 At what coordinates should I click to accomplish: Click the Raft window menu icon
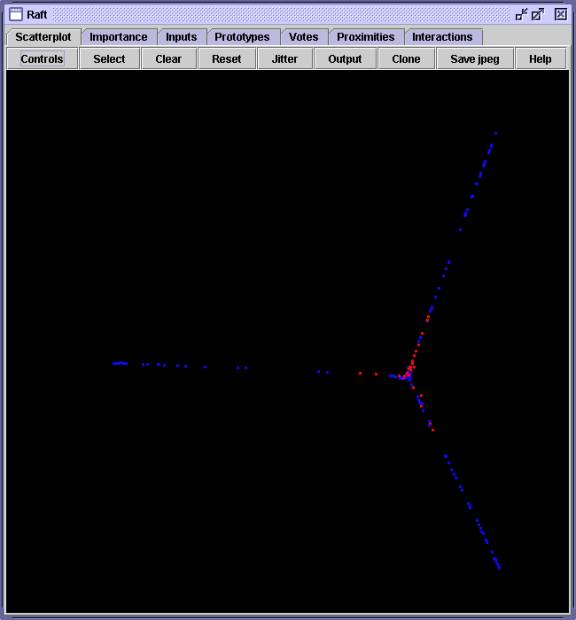click(16, 14)
